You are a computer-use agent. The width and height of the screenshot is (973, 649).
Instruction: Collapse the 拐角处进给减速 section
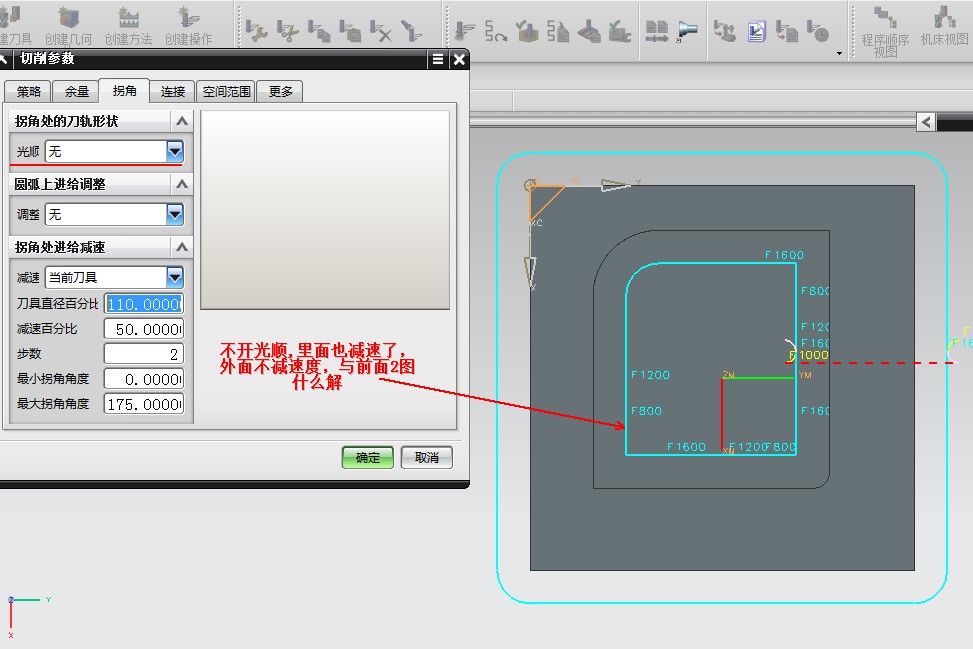tap(182, 247)
